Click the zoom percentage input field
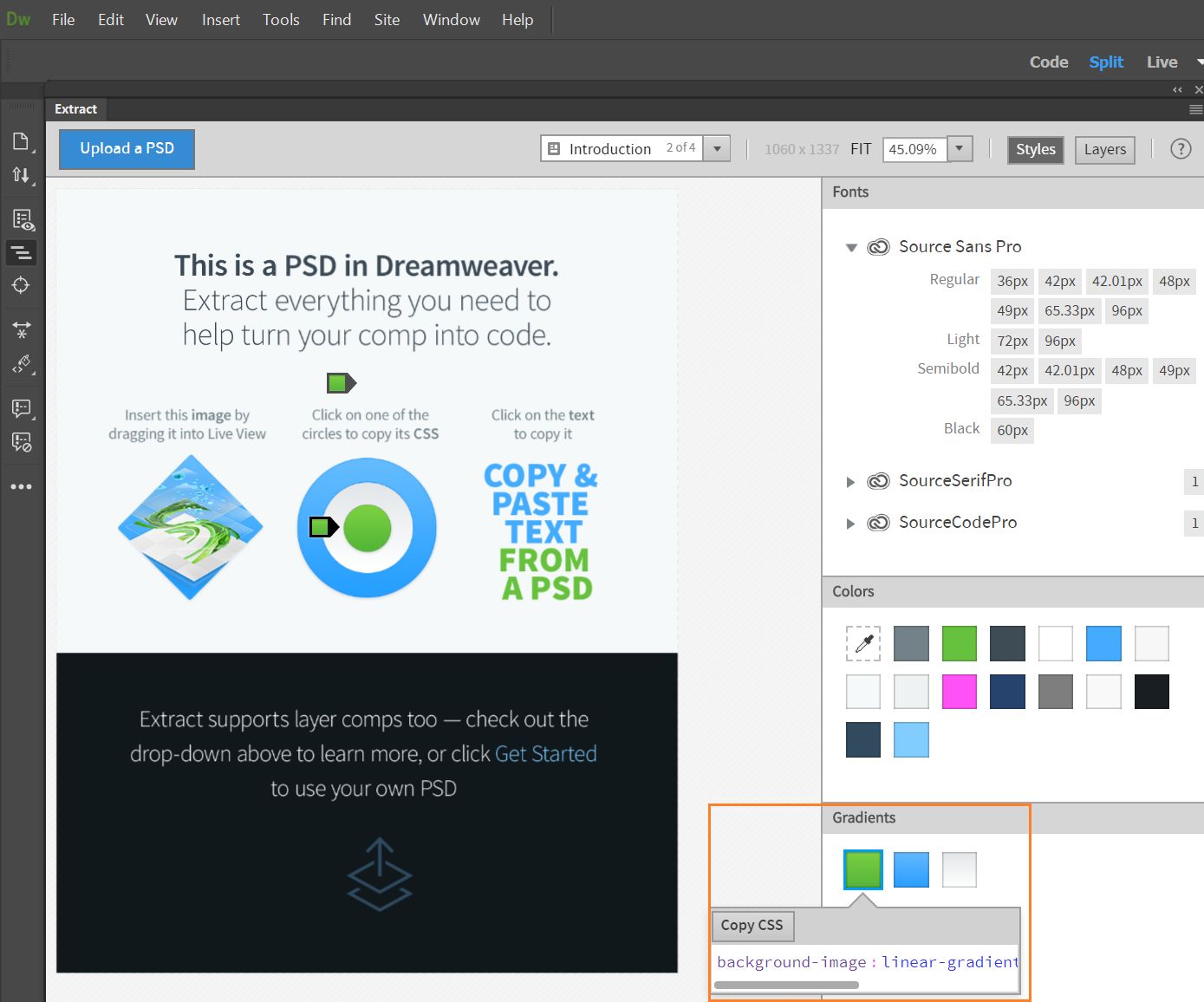Image resolution: width=1204 pixels, height=1002 pixels. 915,149
